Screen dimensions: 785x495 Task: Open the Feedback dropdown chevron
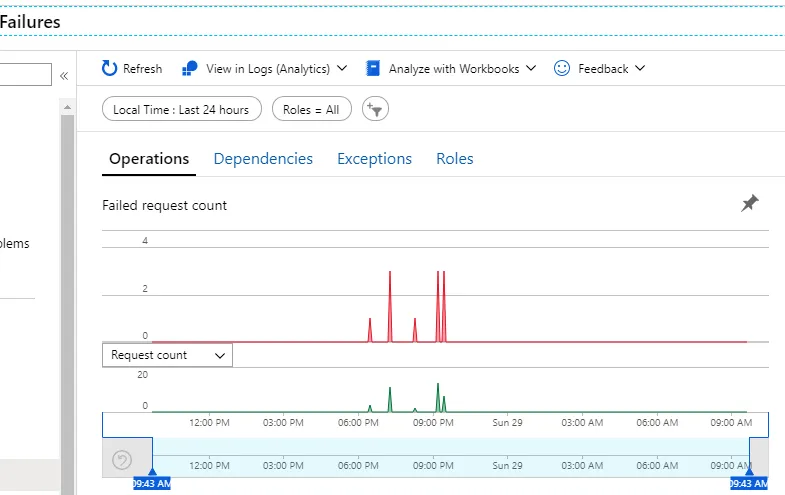pos(640,68)
